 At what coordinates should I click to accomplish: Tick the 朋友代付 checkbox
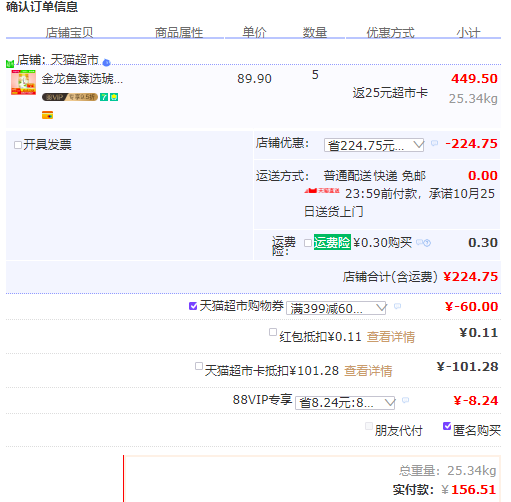tap(369, 426)
